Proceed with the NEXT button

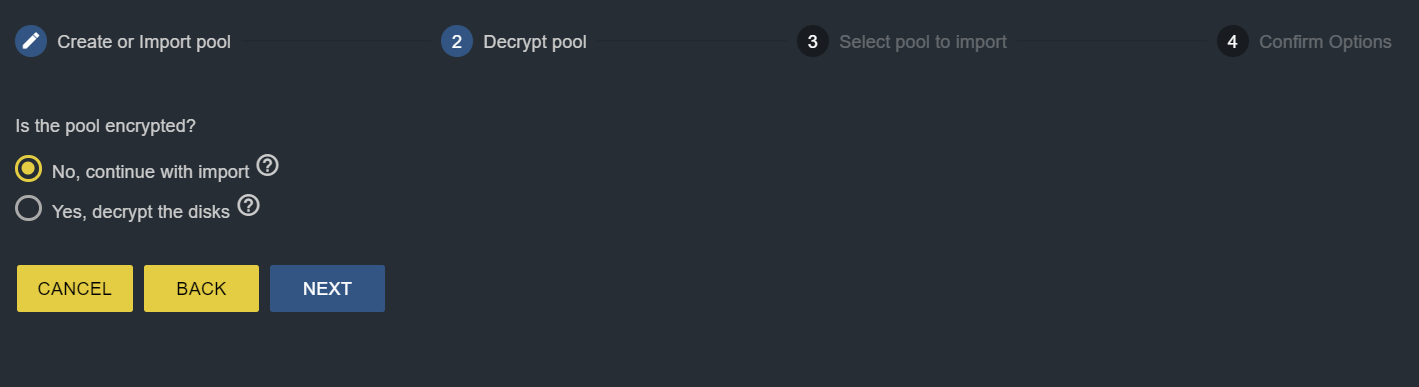click(x=327, y=289)
